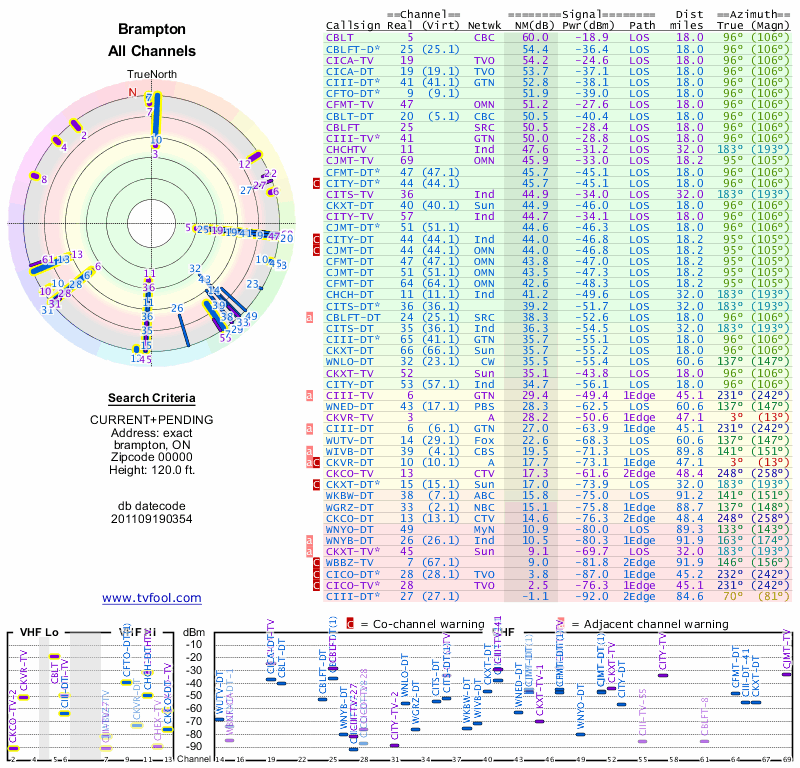The height and width of the screenshot is (768, 800).
Task: Select the WNLO-DT callsign in the table
Action: pos(350,362)
